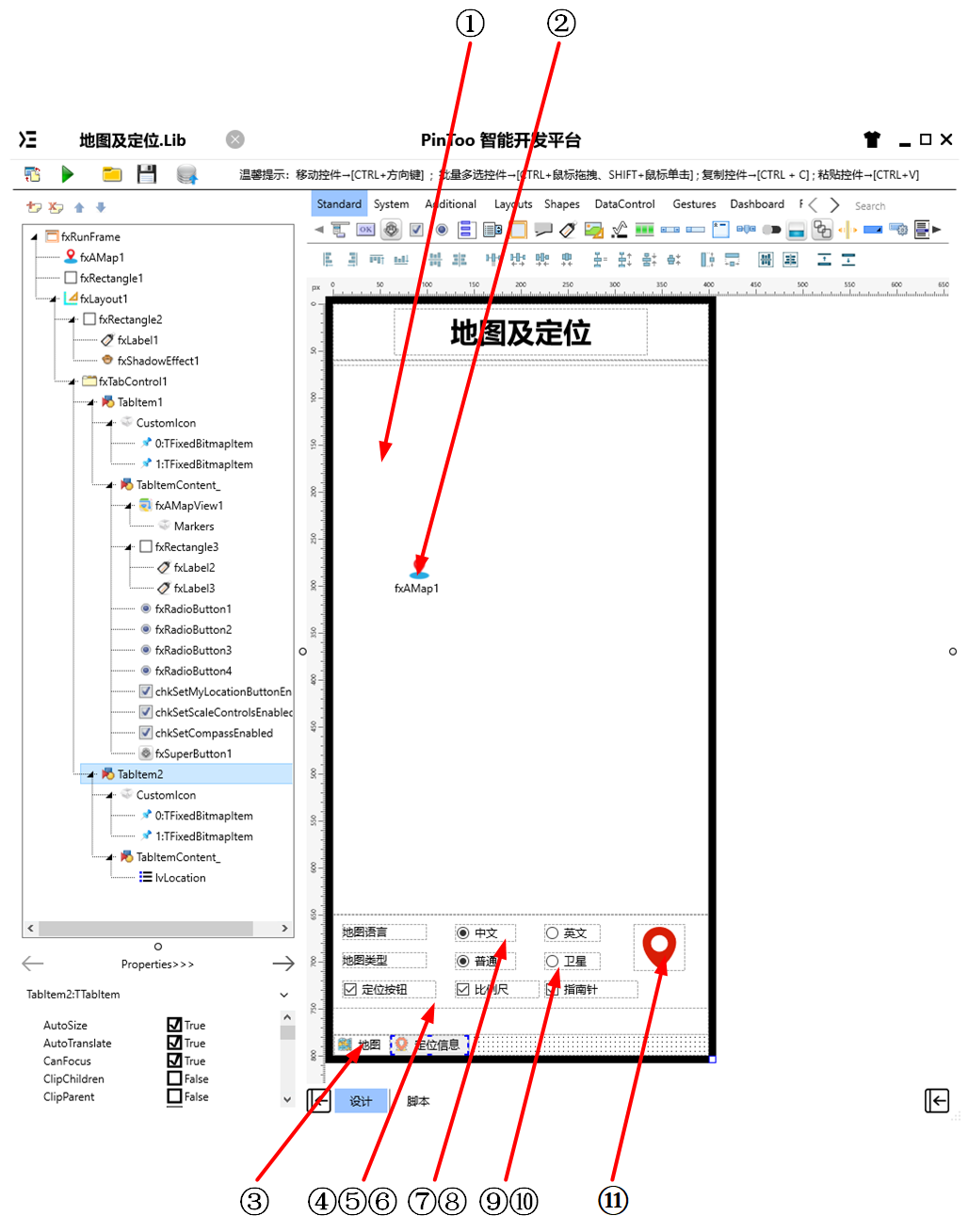
Task: Select the 卫星 radio button
Action: tap(553, 961)
